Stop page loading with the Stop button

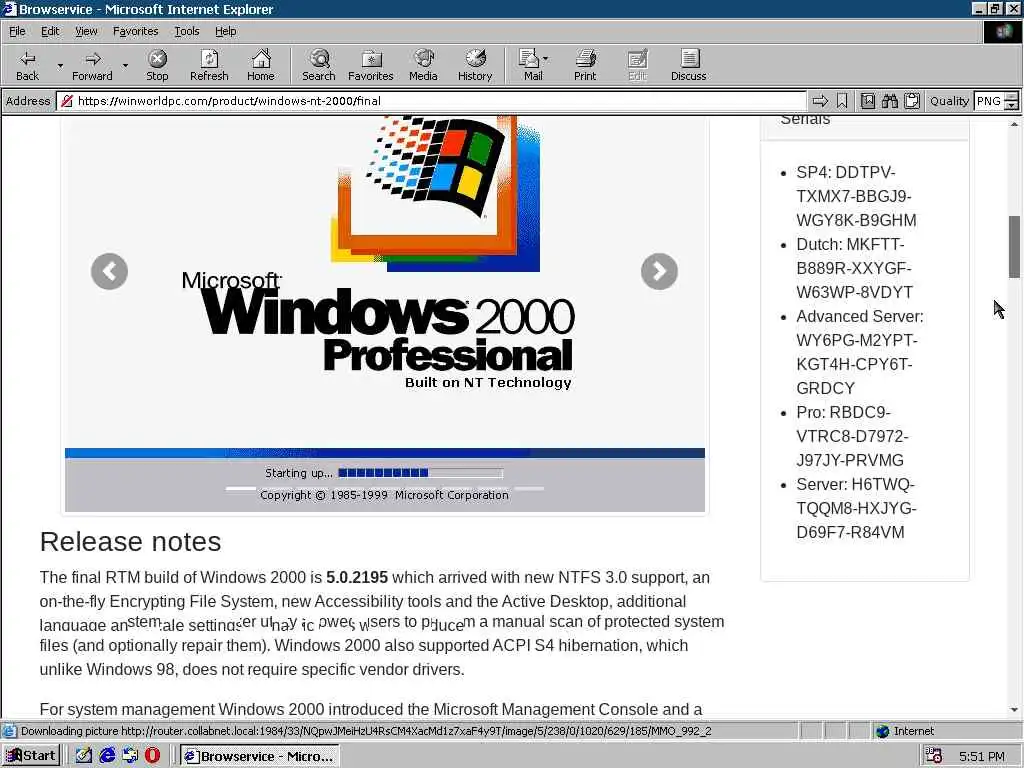pos(157,65)
